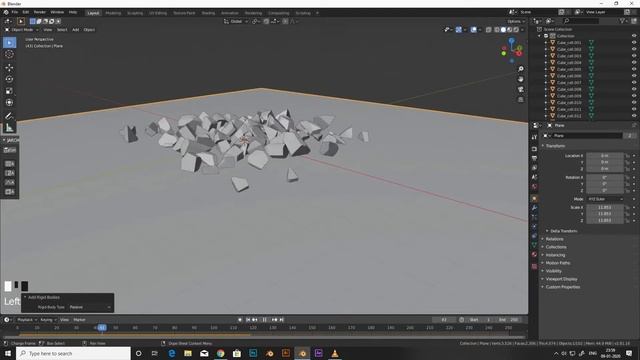The image size is (640, 360).
Task: Open the Modifiers properties tab
Action: tap(534, 208)
